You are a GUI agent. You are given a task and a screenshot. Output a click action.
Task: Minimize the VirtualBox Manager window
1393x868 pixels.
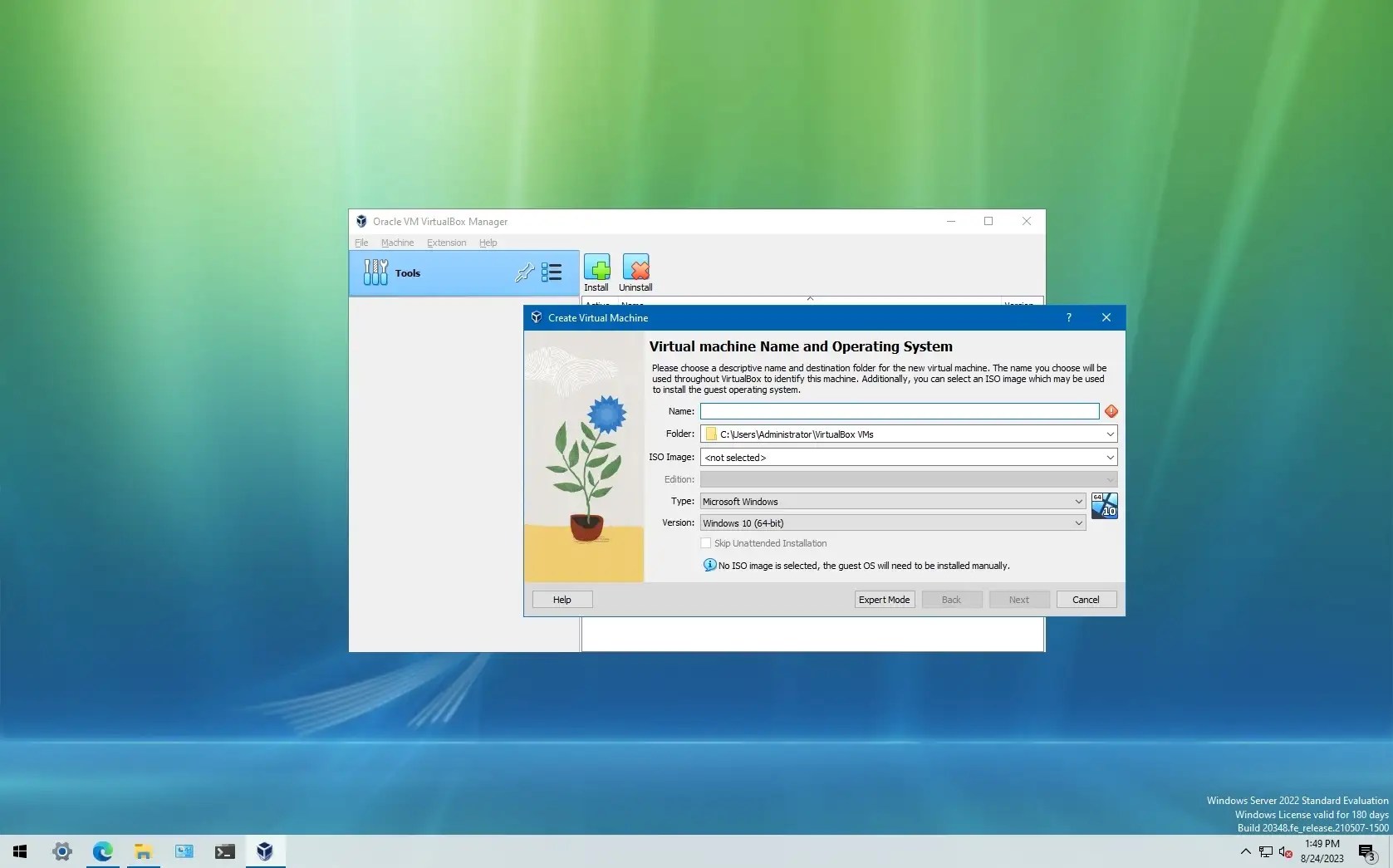tap(951, 221)
